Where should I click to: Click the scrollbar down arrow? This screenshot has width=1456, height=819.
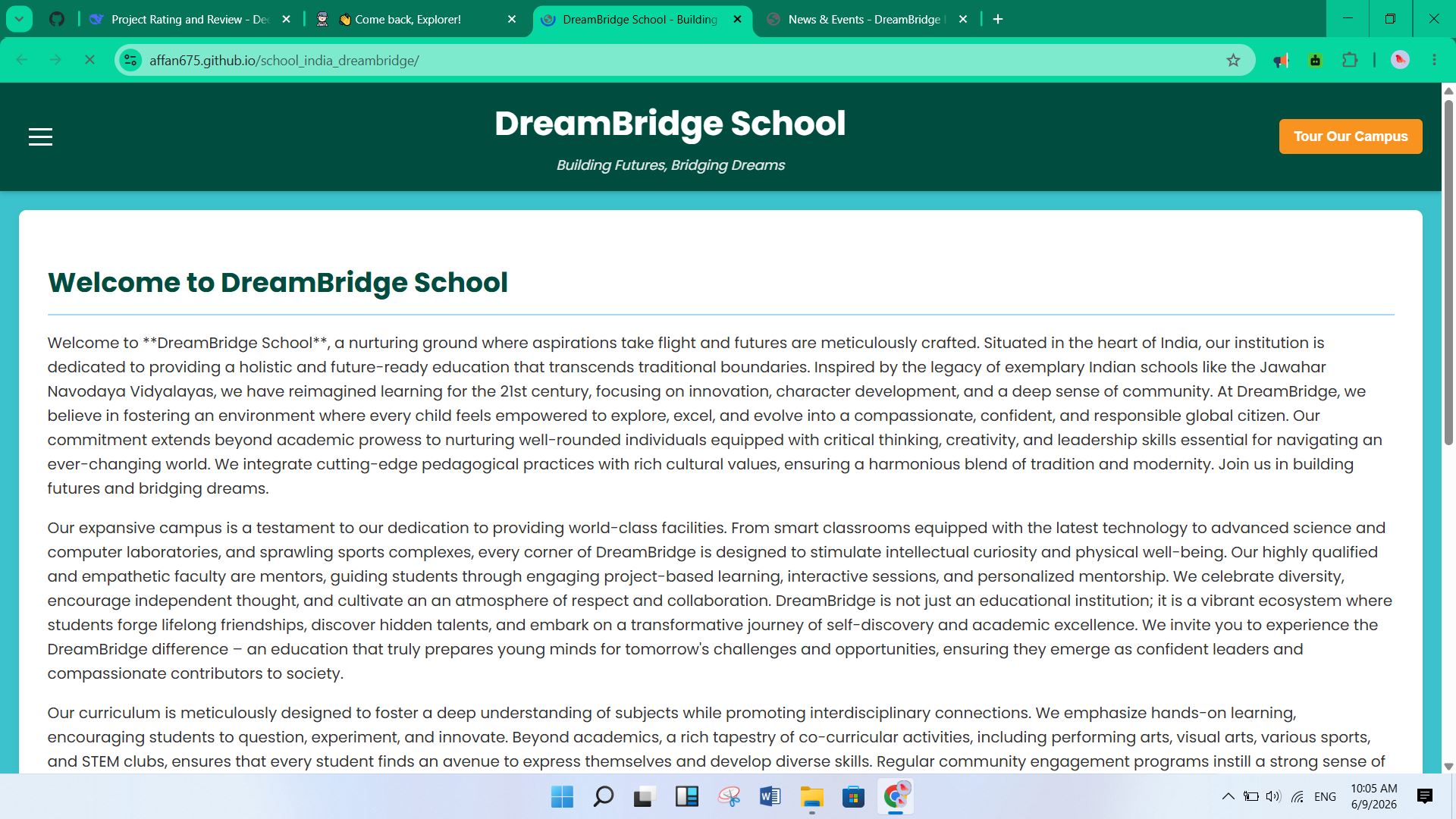click(1448, 767)
